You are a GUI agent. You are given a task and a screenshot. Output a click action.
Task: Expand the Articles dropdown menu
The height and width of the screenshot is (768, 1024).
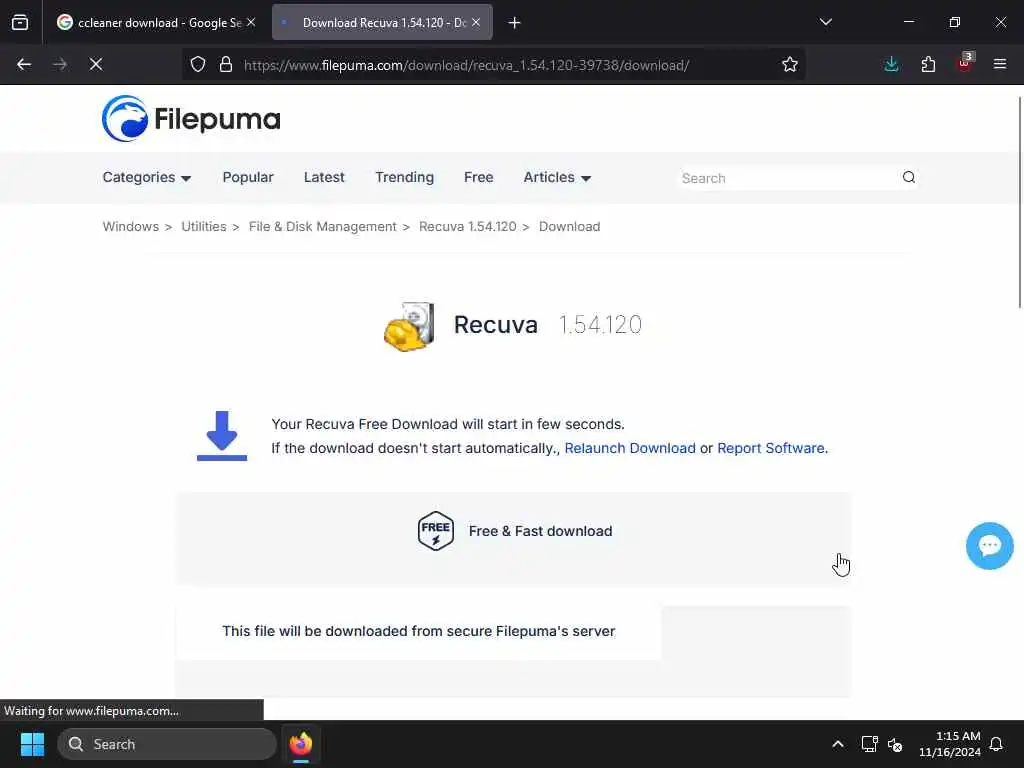coord(557,178)
